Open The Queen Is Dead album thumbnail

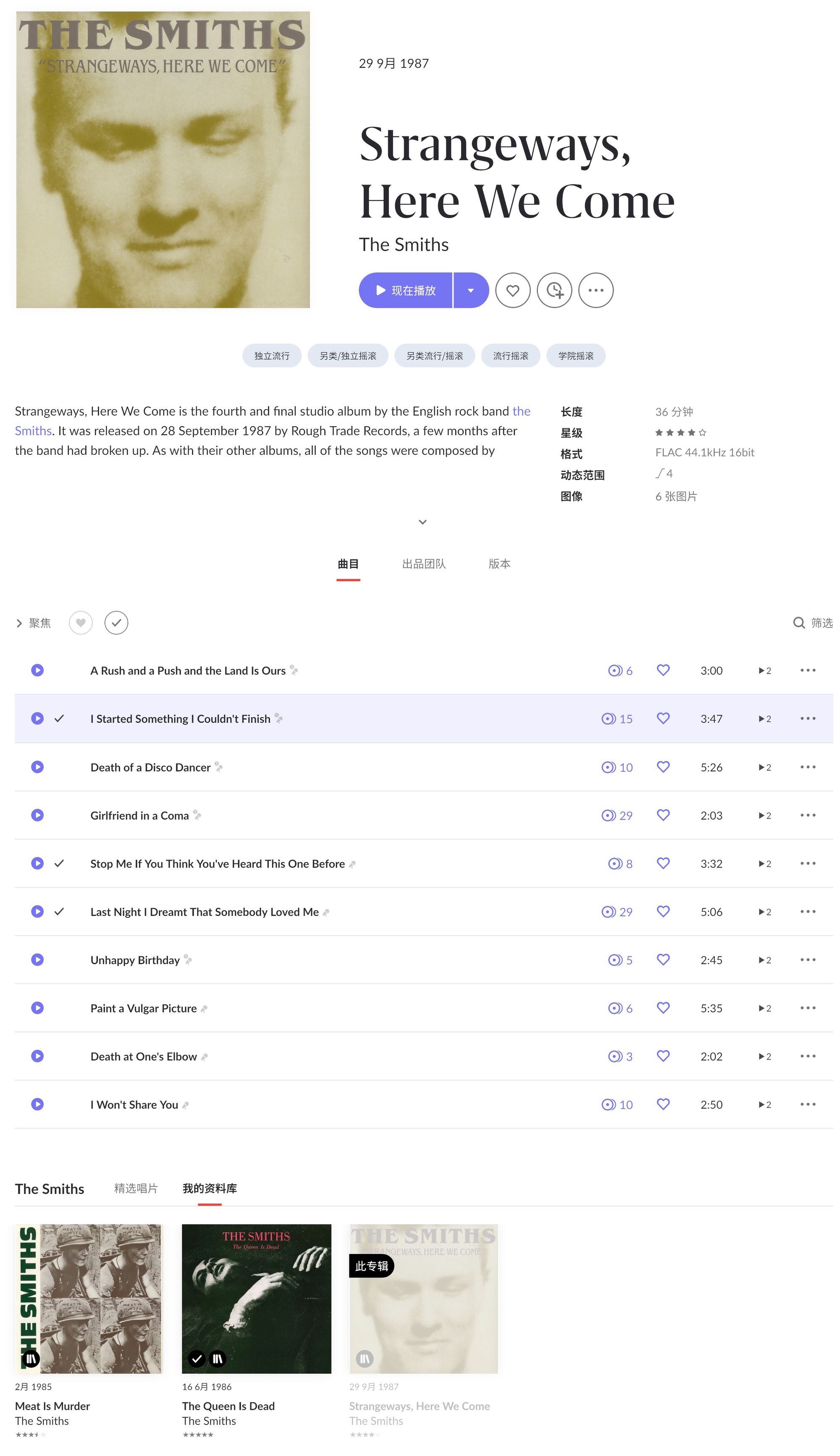[x=257, y=1299]
